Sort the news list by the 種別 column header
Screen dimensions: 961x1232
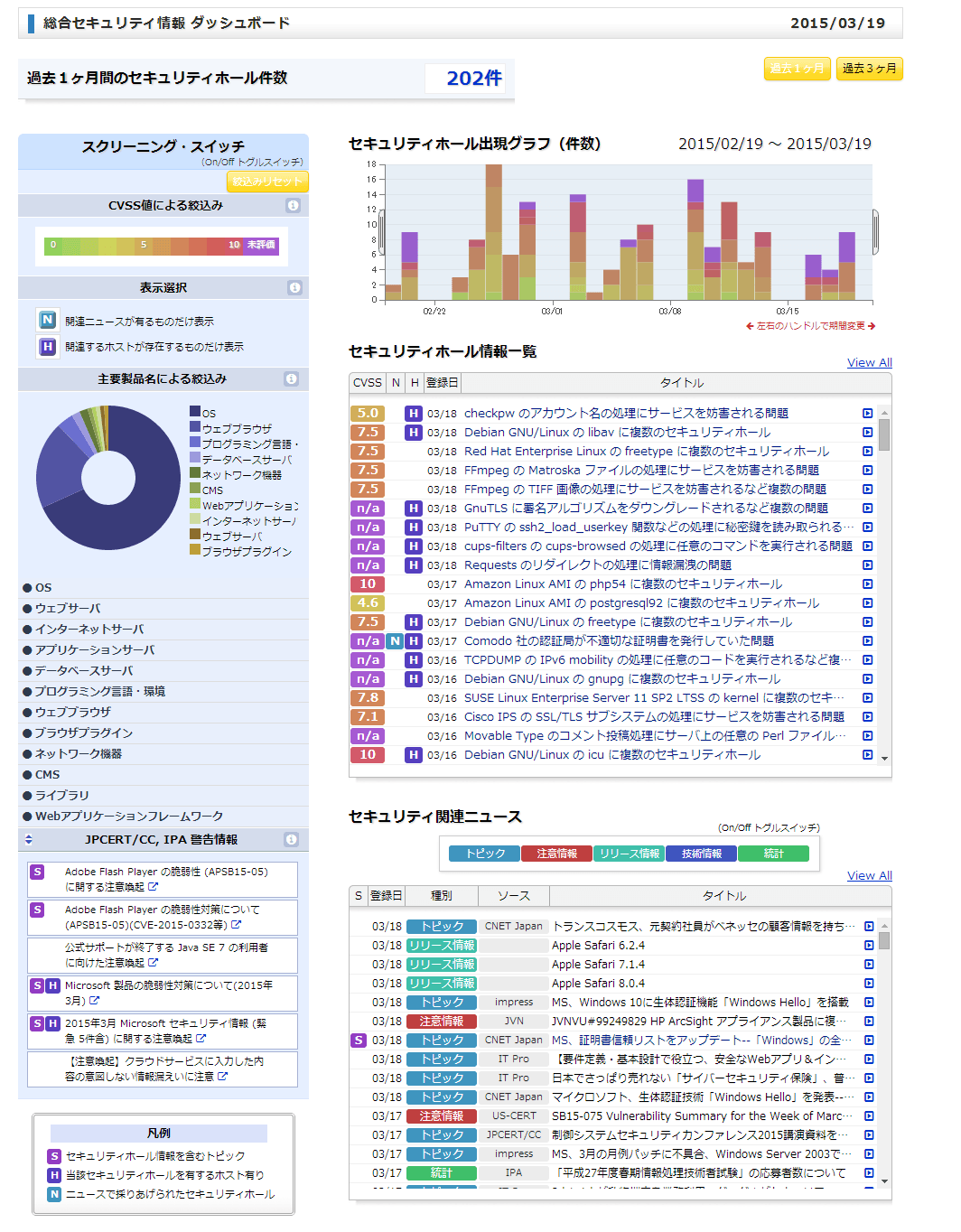(x=442, y=896)
